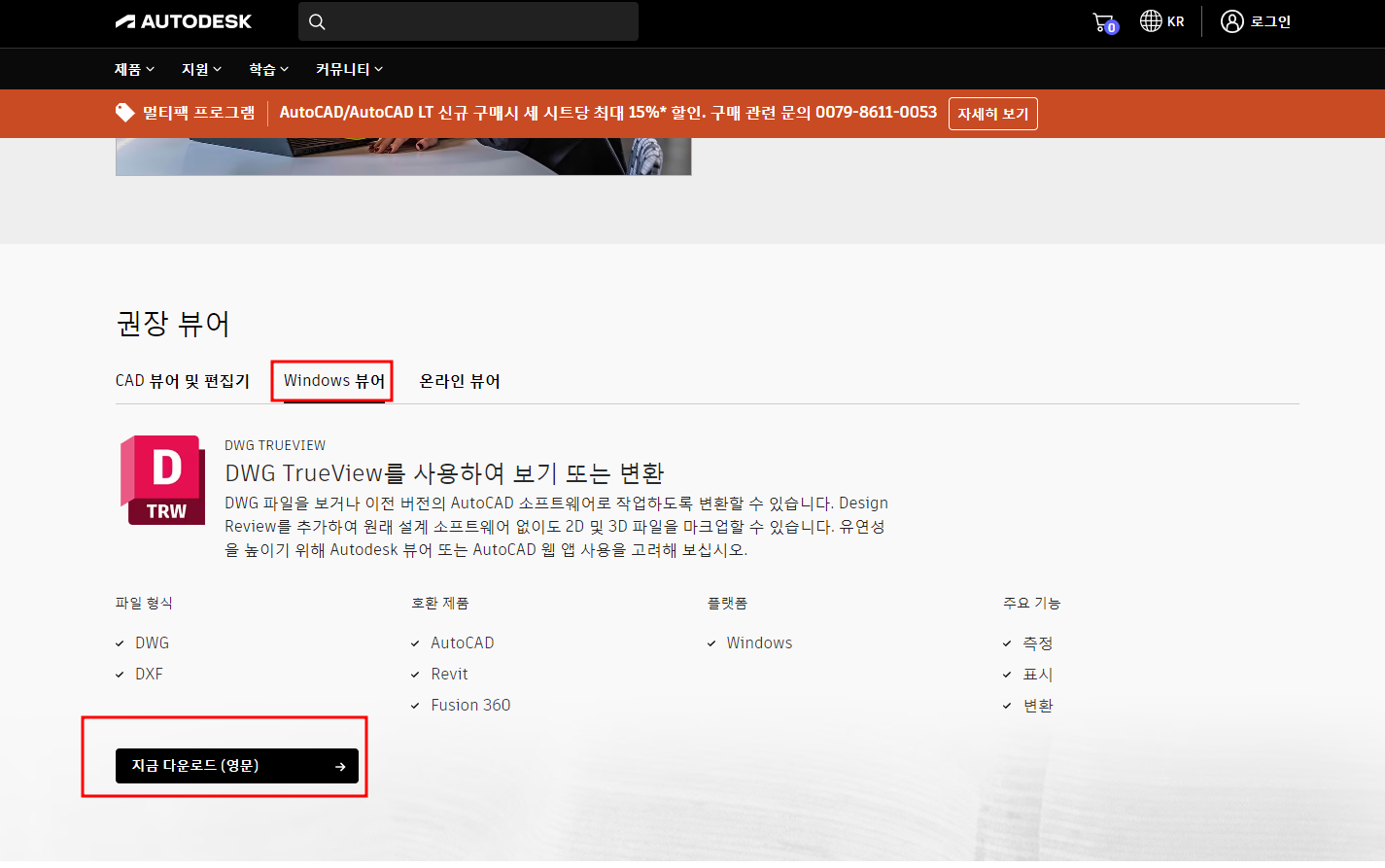1385x868 pixels.
Task: Click the globe KR region selector
Action: pos(1162,21)
